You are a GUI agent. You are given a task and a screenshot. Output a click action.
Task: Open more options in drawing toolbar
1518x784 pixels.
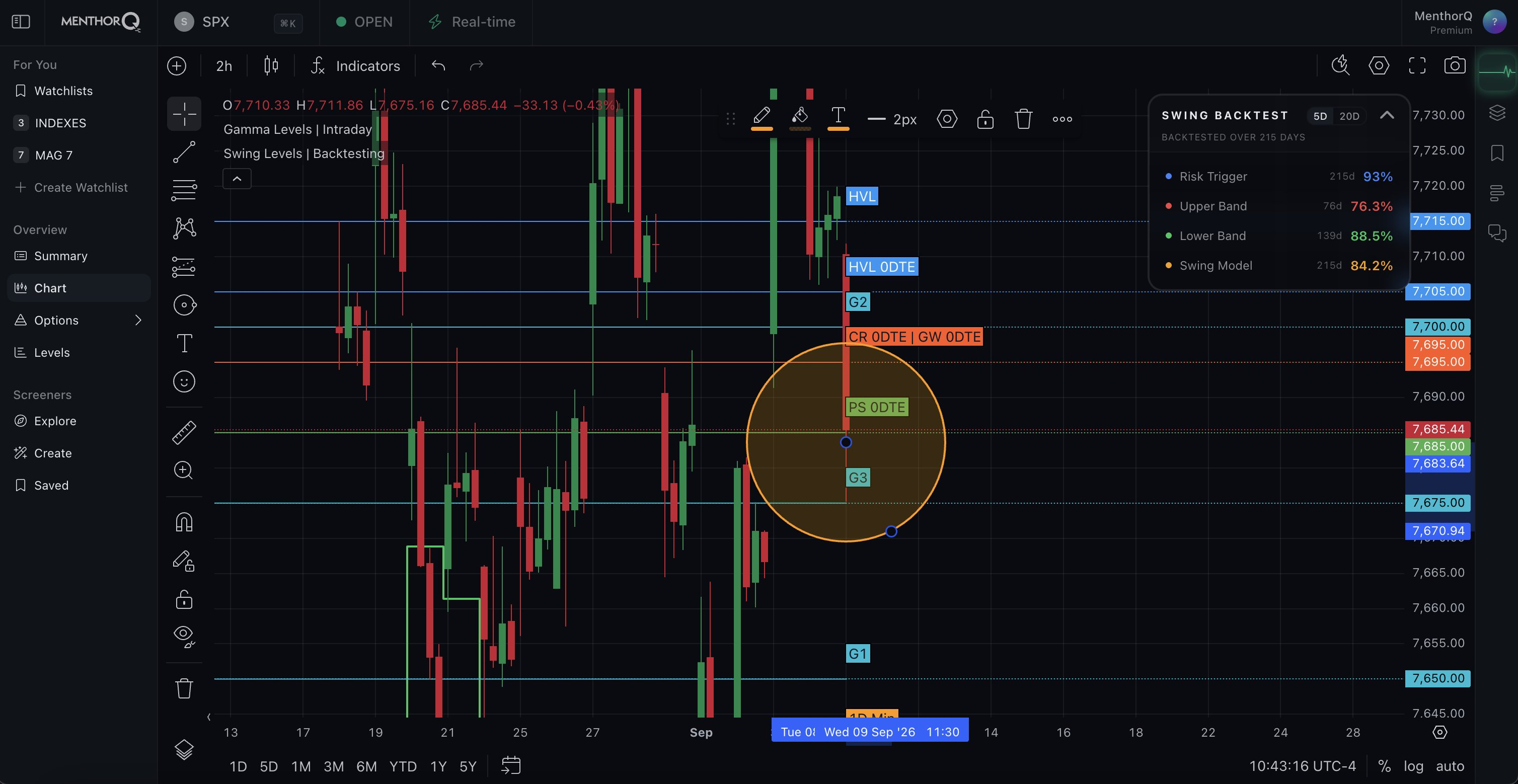click(1062, 119)
